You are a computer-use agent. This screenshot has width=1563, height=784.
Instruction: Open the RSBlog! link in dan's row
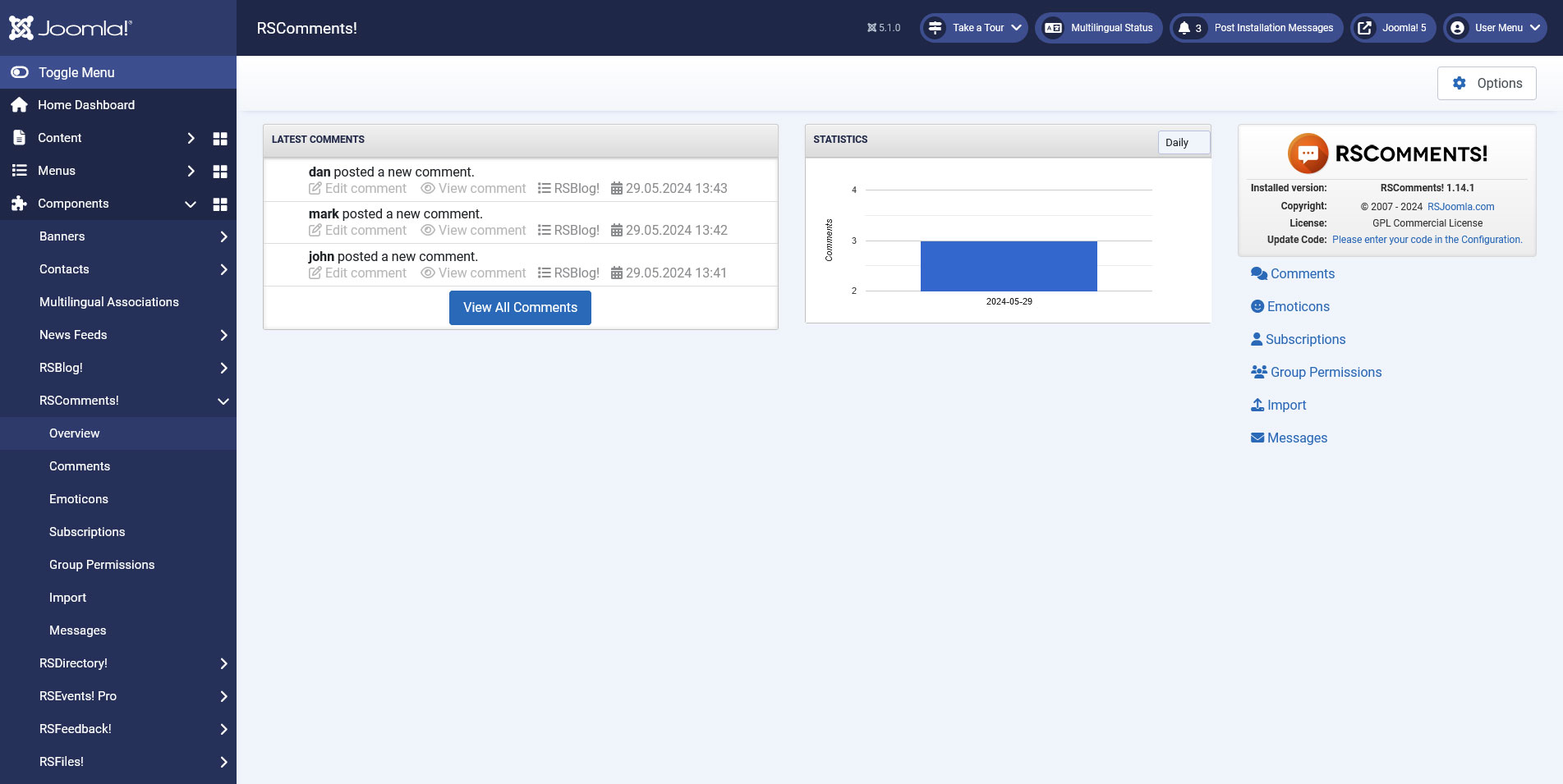[x=568, y=188]
